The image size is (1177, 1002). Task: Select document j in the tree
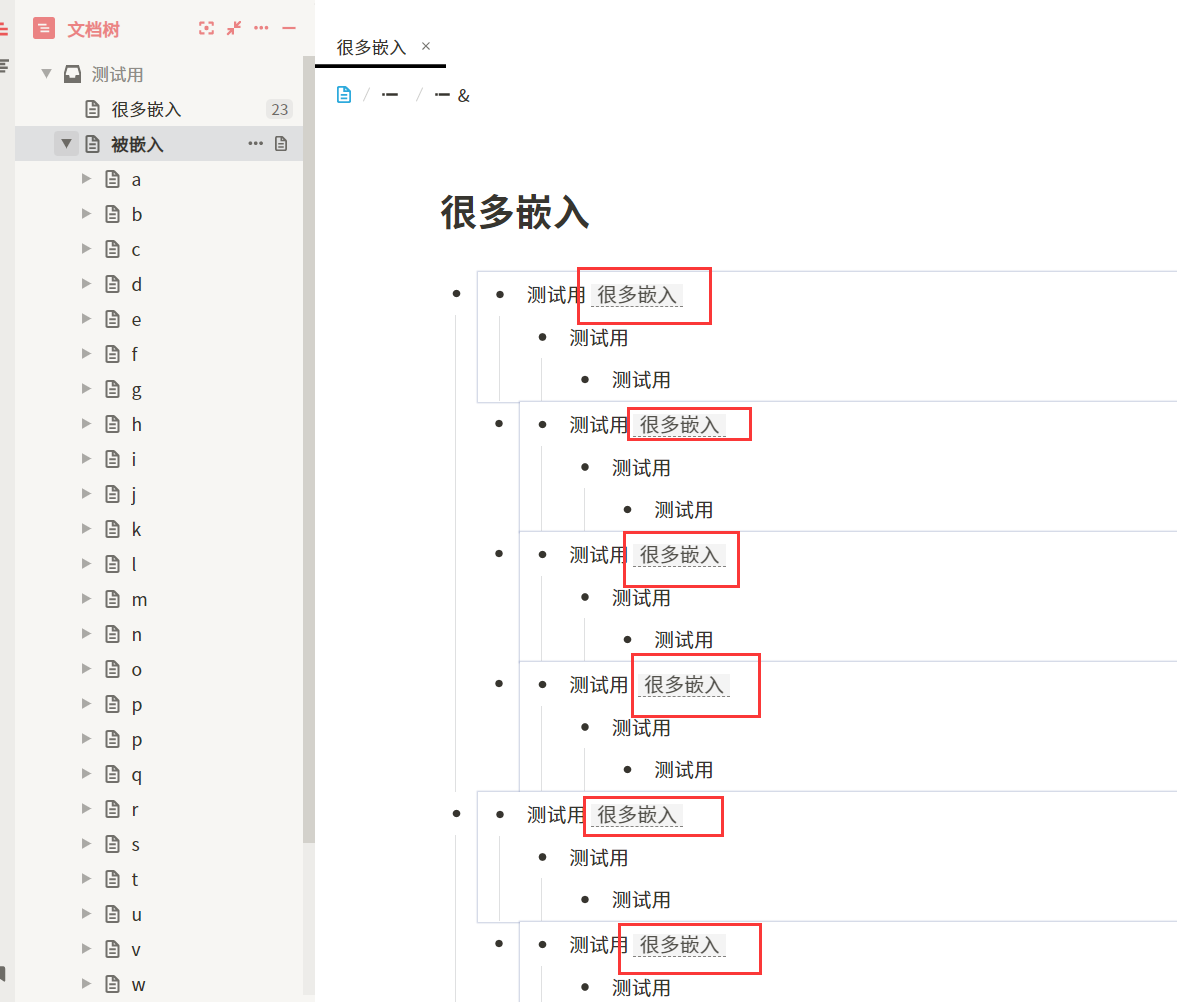(x=158, y=494)
